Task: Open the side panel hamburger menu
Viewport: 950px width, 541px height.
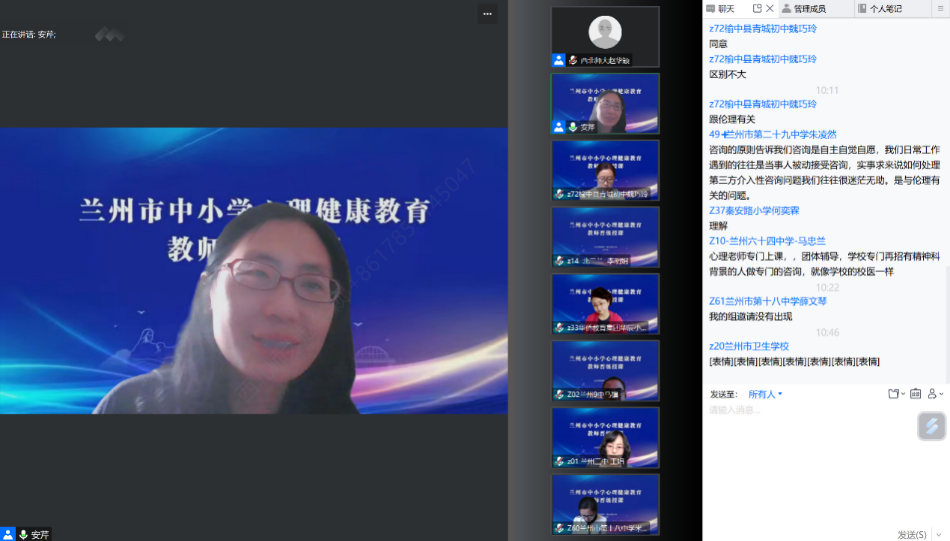Action: pos(939,8)
